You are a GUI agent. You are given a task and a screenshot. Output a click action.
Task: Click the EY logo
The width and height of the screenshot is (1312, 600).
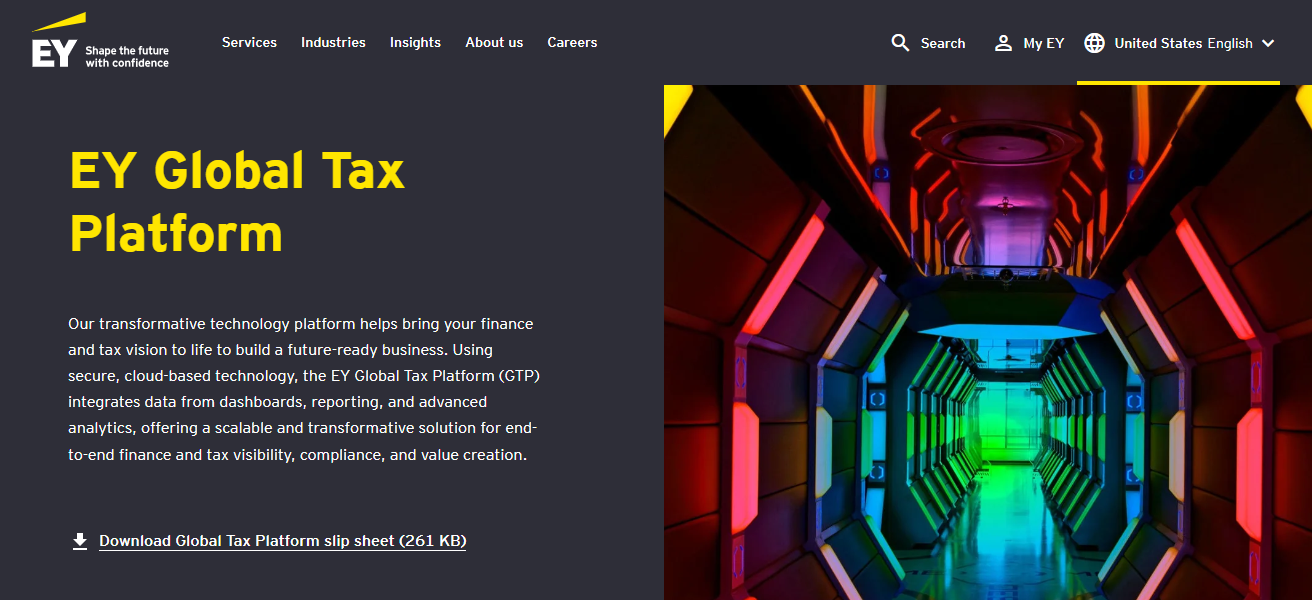(x=55, y=42)
